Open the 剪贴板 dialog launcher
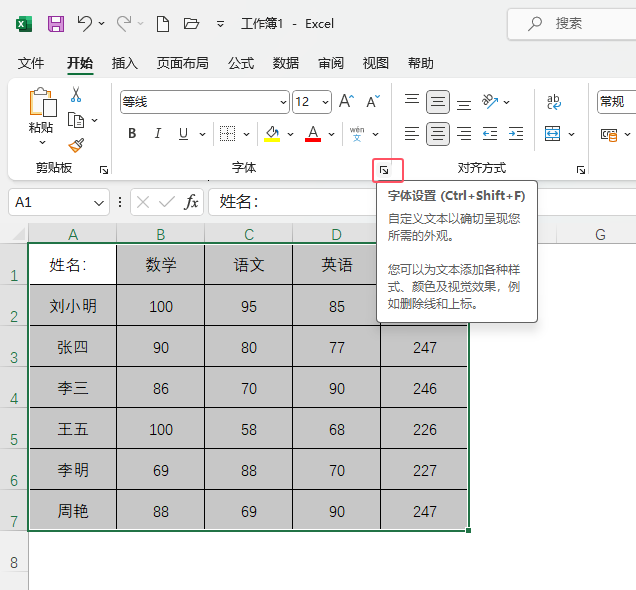This screenshot has width=636, height=590. pyautogui.click(x=104, y=170)
